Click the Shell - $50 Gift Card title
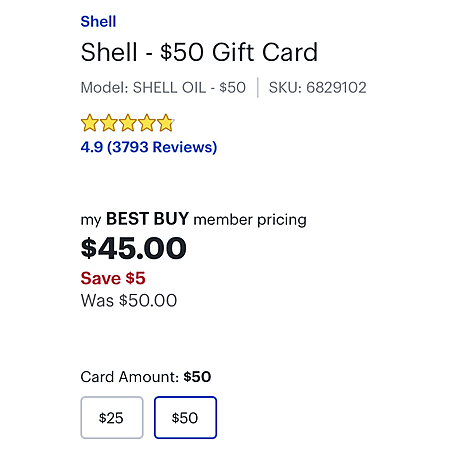The width and height of the screenshot is (450, 450). (199, 52)
